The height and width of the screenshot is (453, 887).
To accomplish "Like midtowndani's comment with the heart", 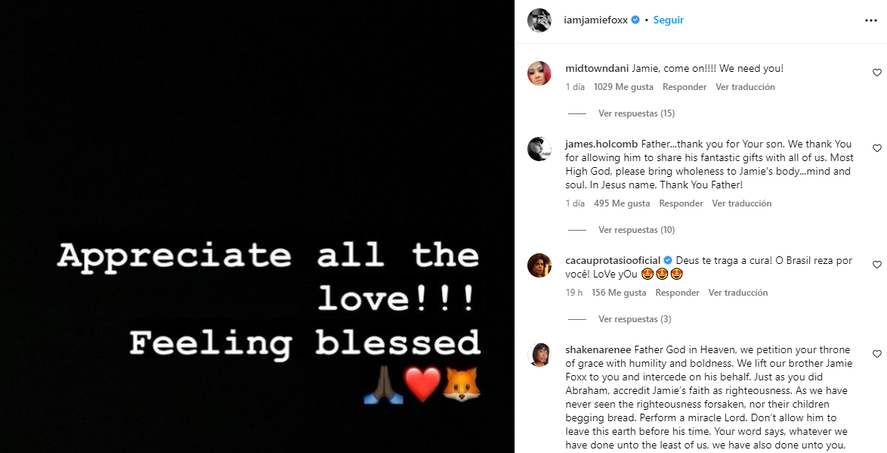I will pyautogui.click(x=876, y=73).
